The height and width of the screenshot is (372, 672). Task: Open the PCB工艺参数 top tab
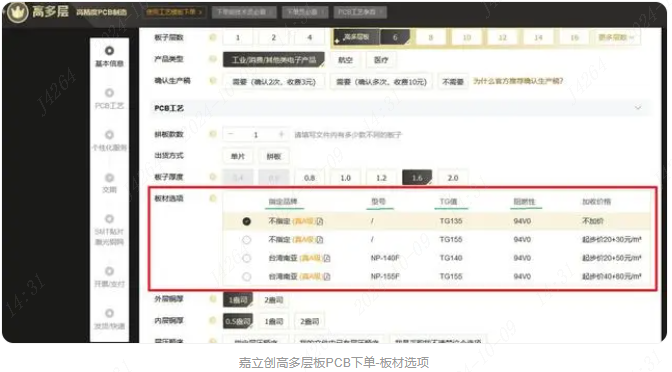pyautogui.click(x=360, y=12)
